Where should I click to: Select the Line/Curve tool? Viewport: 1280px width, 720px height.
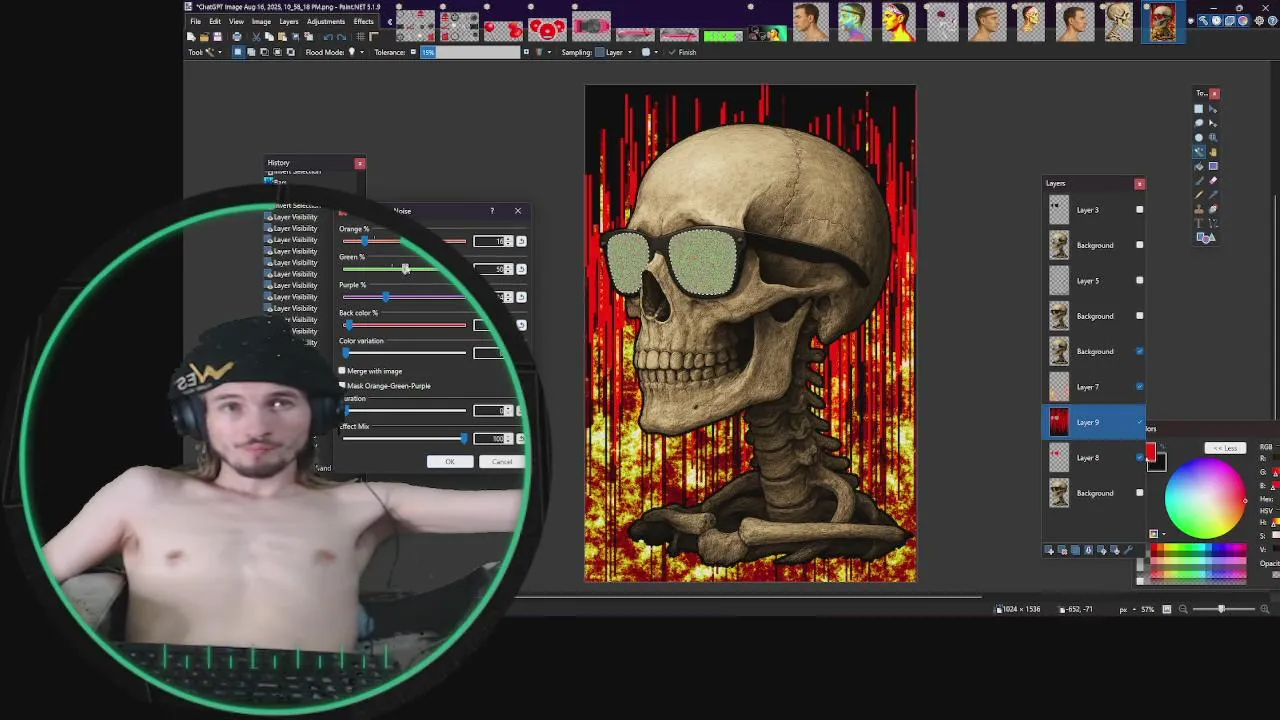1213,223
